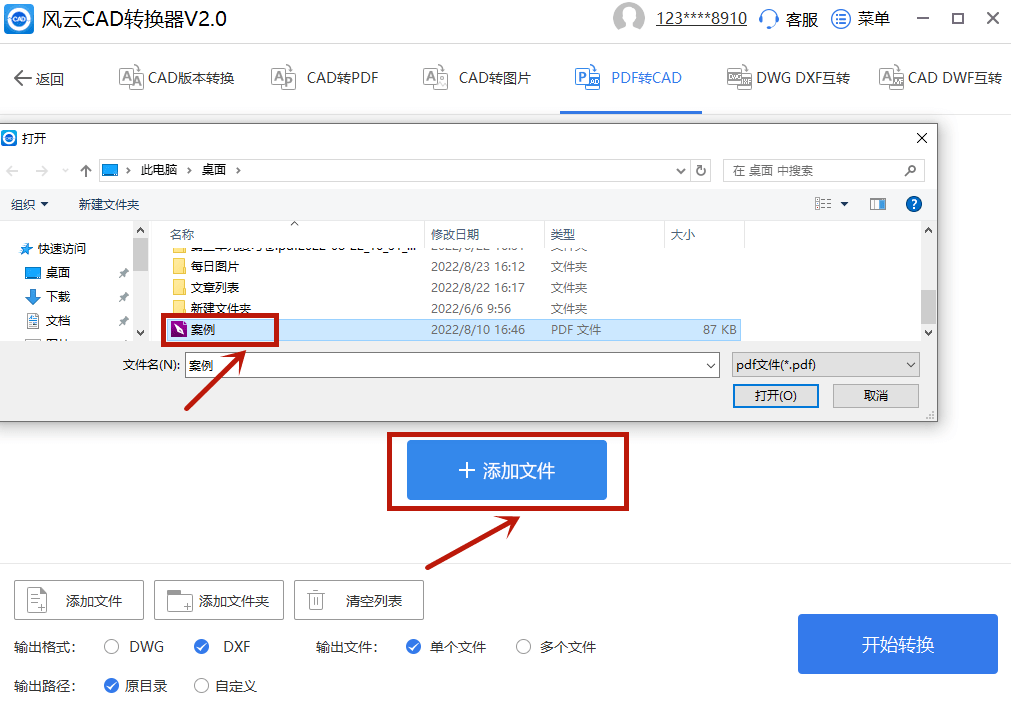This screenshot has width=1011, height=709.
Task: Go up one folder level
Action: (86, 171)
